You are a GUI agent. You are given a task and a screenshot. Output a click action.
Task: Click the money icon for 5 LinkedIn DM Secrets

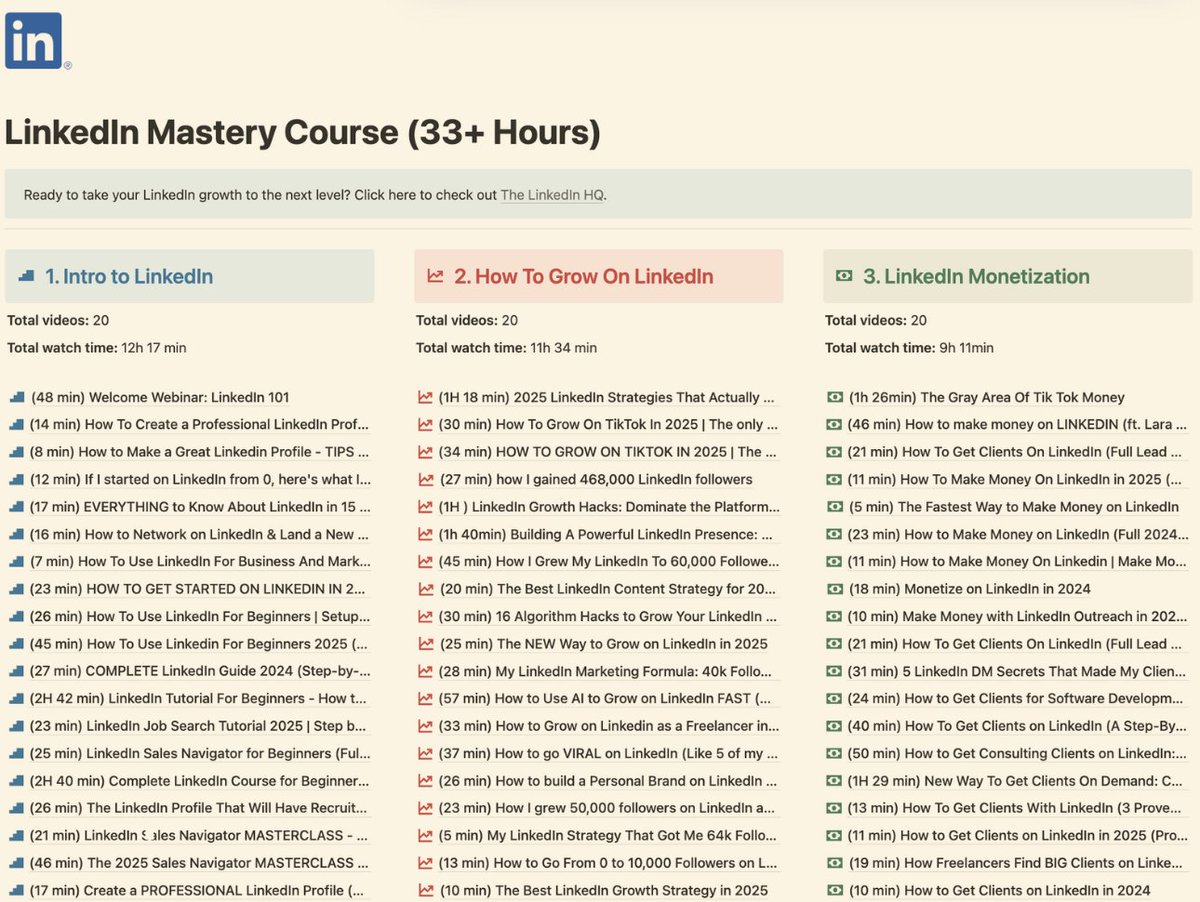(835, 671)
